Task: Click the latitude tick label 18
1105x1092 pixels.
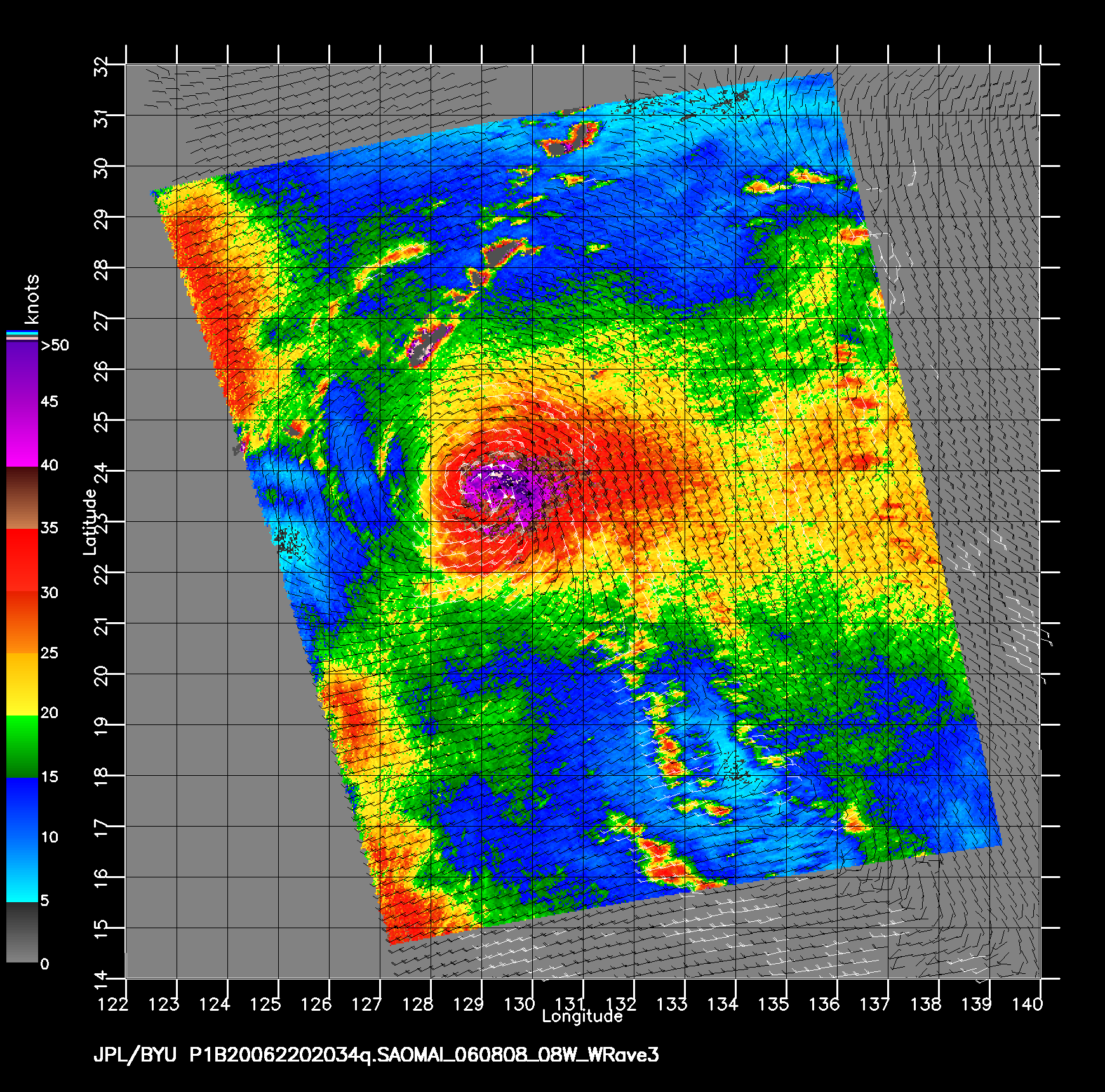Action: click(x=102, y=777)
